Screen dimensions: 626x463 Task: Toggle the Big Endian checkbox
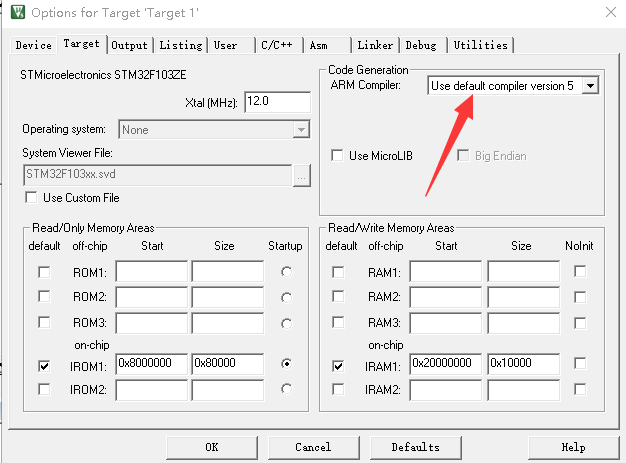point(463,155)
